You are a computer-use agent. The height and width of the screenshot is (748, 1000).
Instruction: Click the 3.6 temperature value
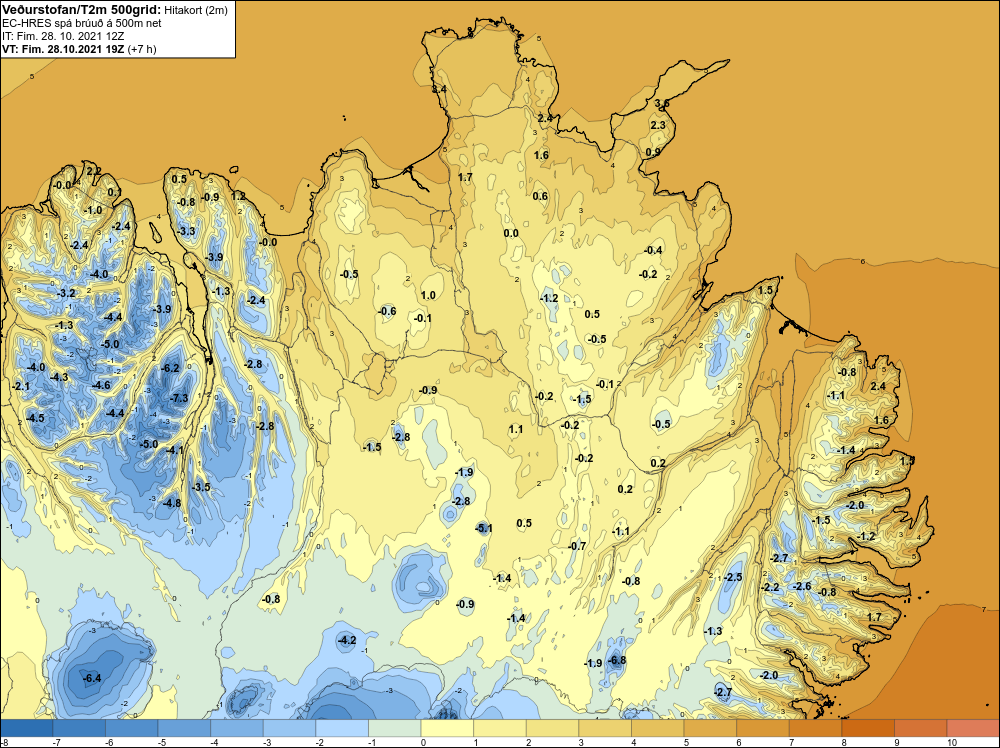coord(662,103)
